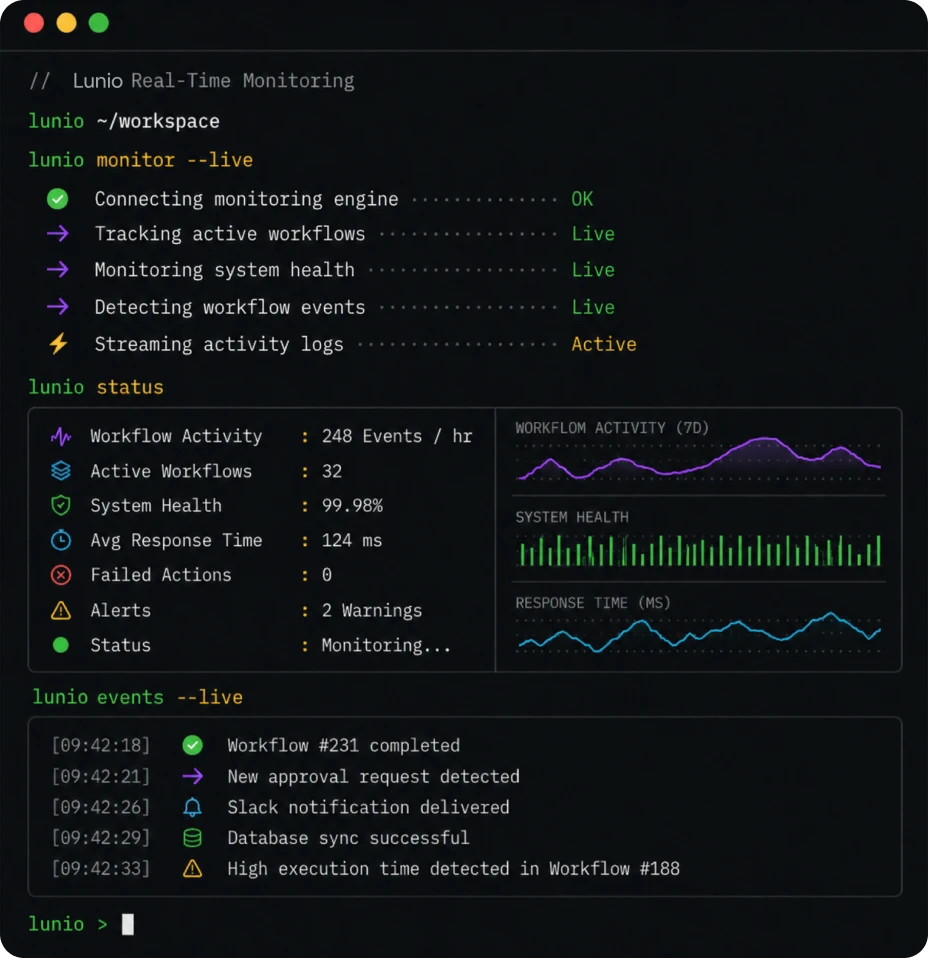Screen dimensions: 928x958
Task: Click the purple Workflow Activity (7D) line chart
Action: pyautogui.click(x=698, y=458)
